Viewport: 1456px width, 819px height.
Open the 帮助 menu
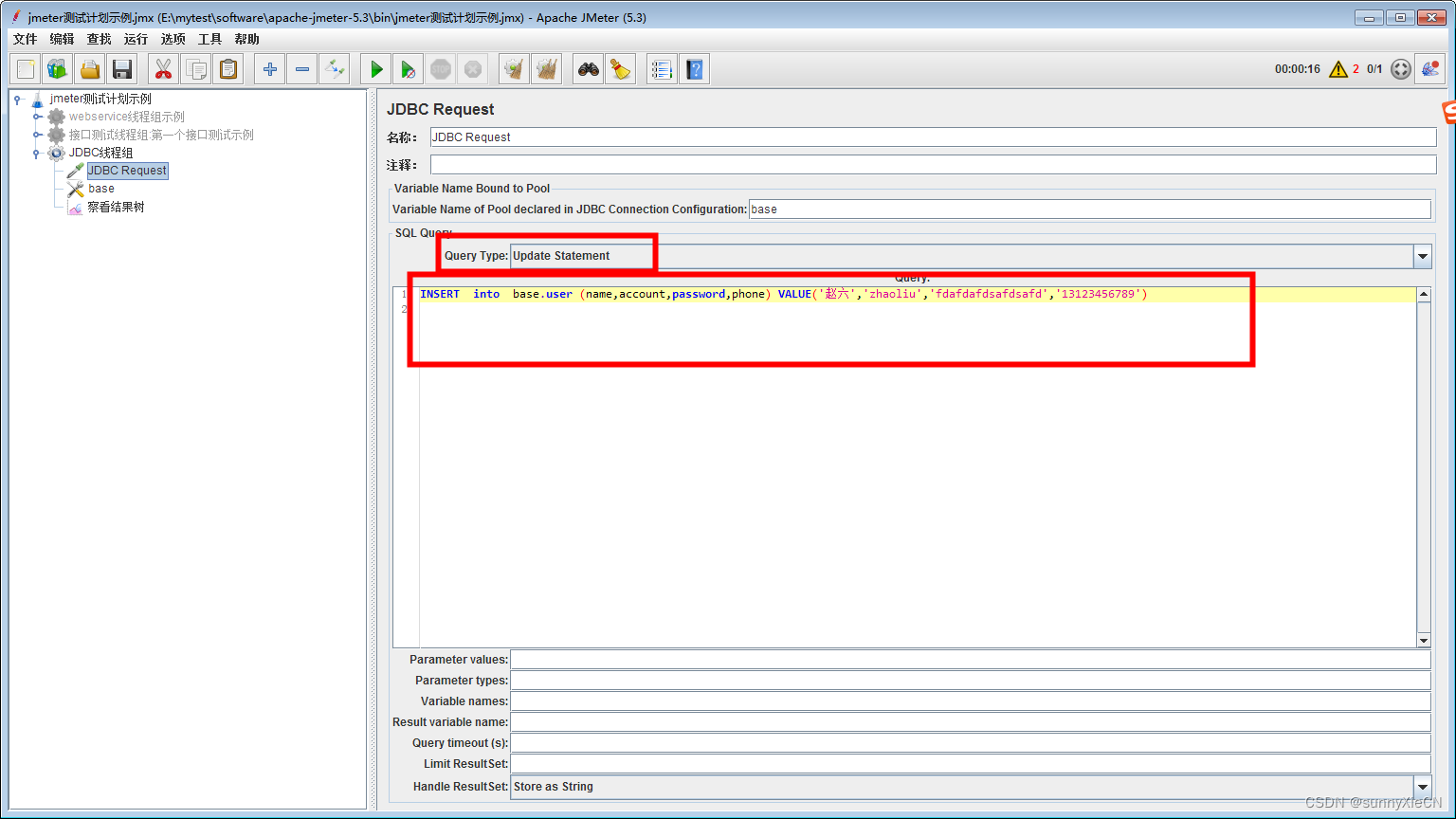click(x=247, y=39)
